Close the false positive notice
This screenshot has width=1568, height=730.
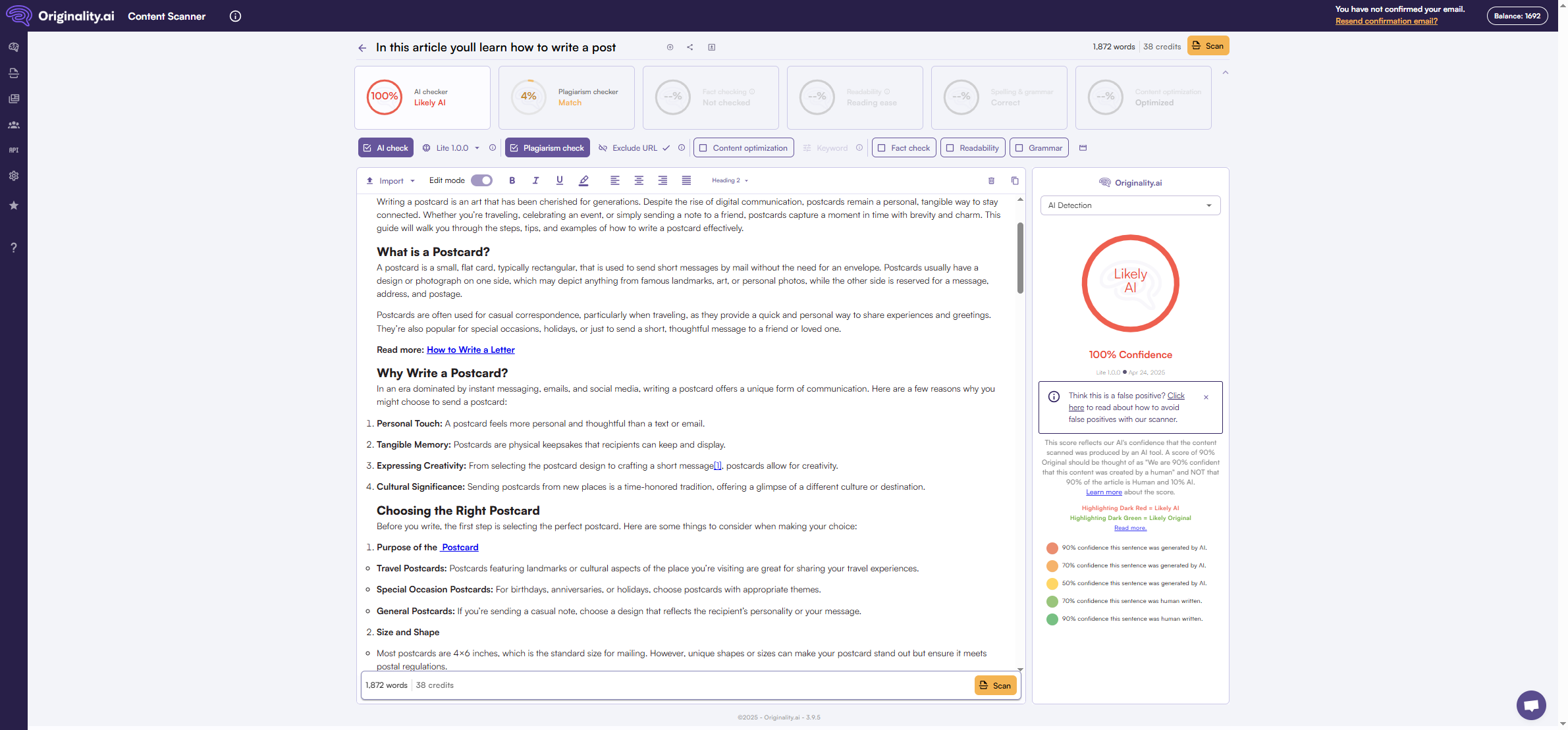click(1206, 397)
